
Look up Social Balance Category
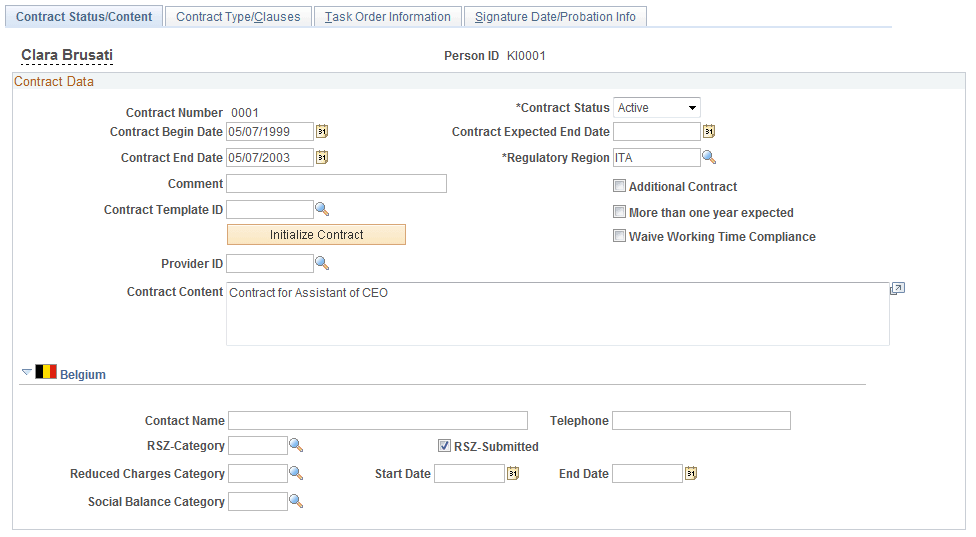[296, 502]
